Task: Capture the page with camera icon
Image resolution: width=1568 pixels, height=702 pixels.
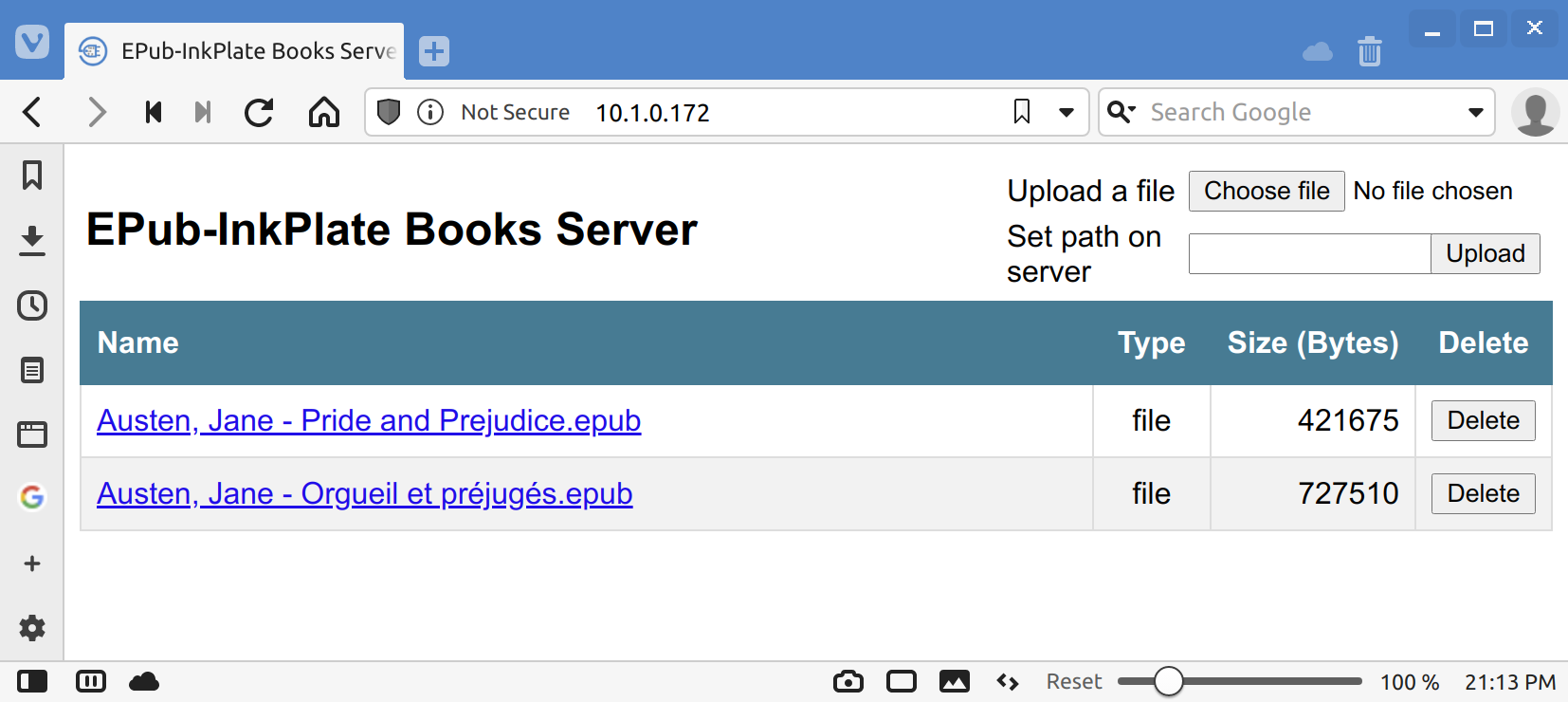Action: pyautogui.click(x=848, y=681)
